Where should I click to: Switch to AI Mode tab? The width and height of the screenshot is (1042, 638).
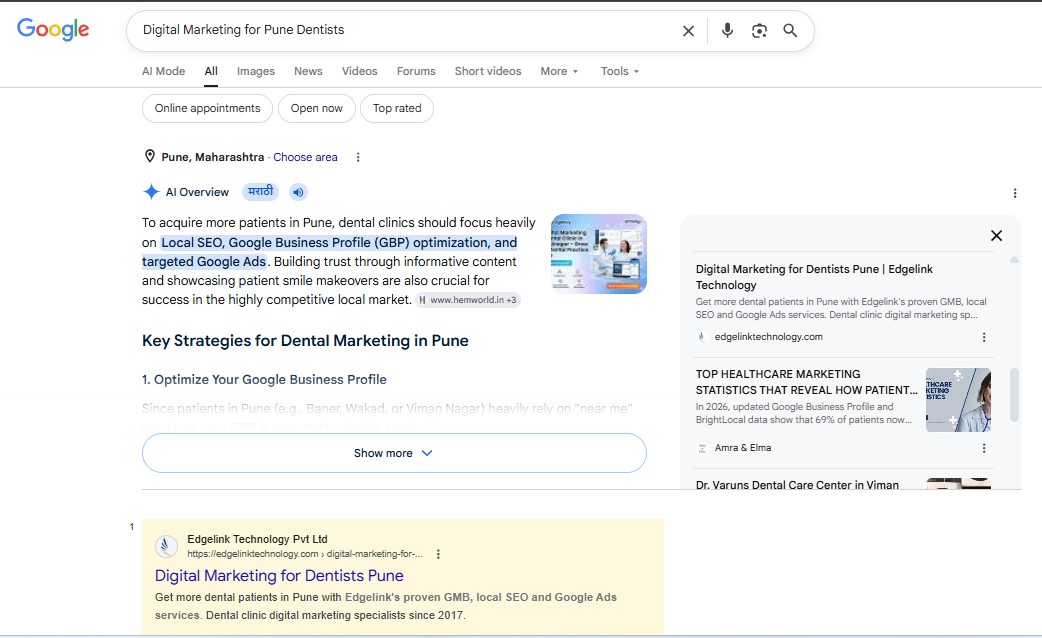pyautogui.click(x=163, y=71)
